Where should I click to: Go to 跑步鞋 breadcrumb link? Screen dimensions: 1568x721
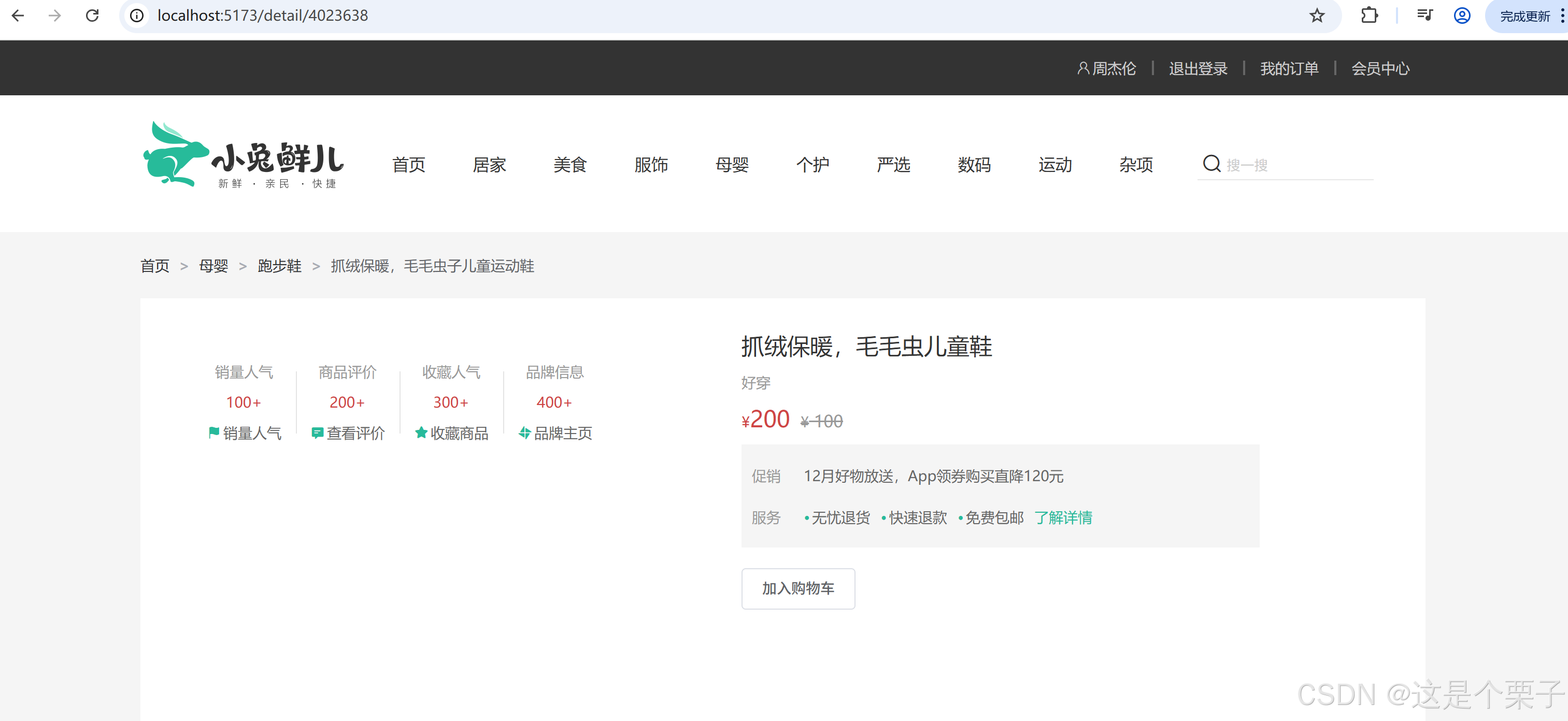279,266
